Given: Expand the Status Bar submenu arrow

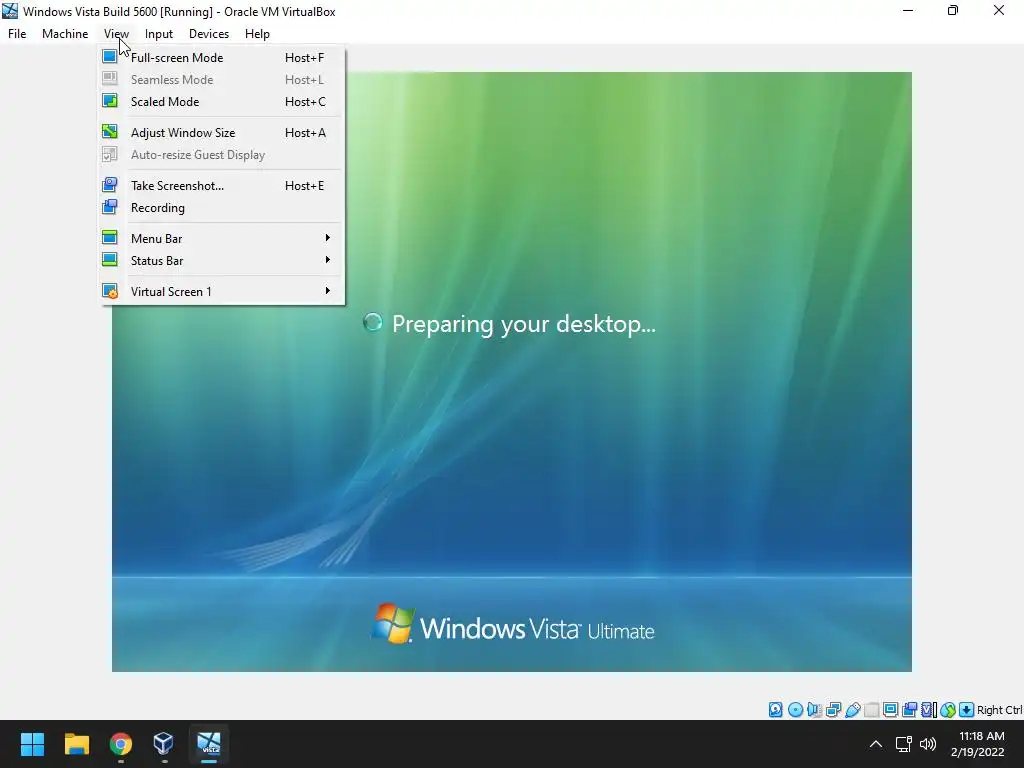Looking at the screenshot, I should pyautogui.click(x=328, y=260).
